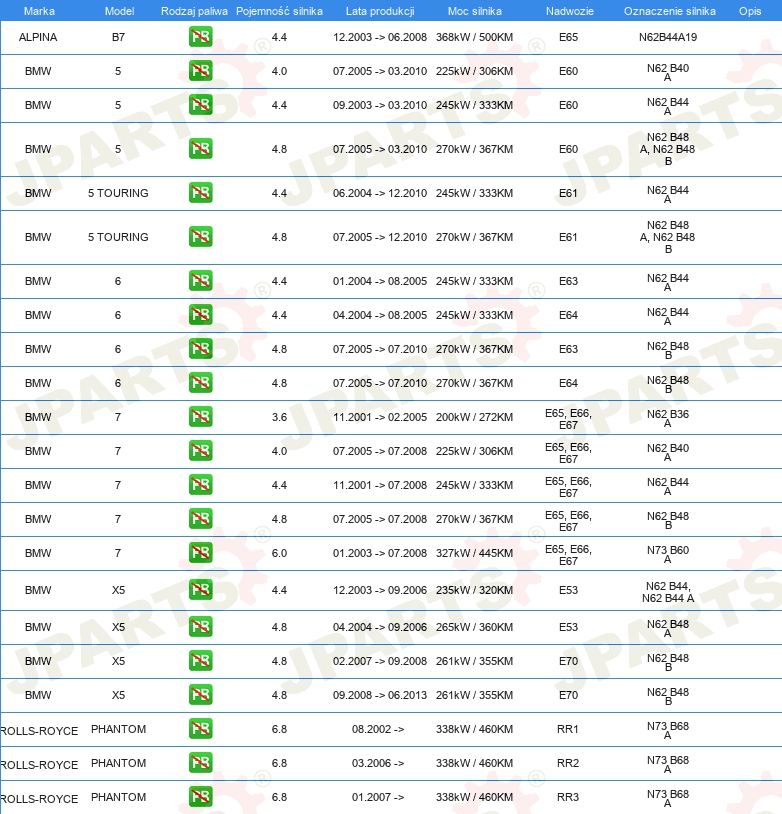
Task: Click the Oznaczenie silnika column header
Action: pos(669,11)
